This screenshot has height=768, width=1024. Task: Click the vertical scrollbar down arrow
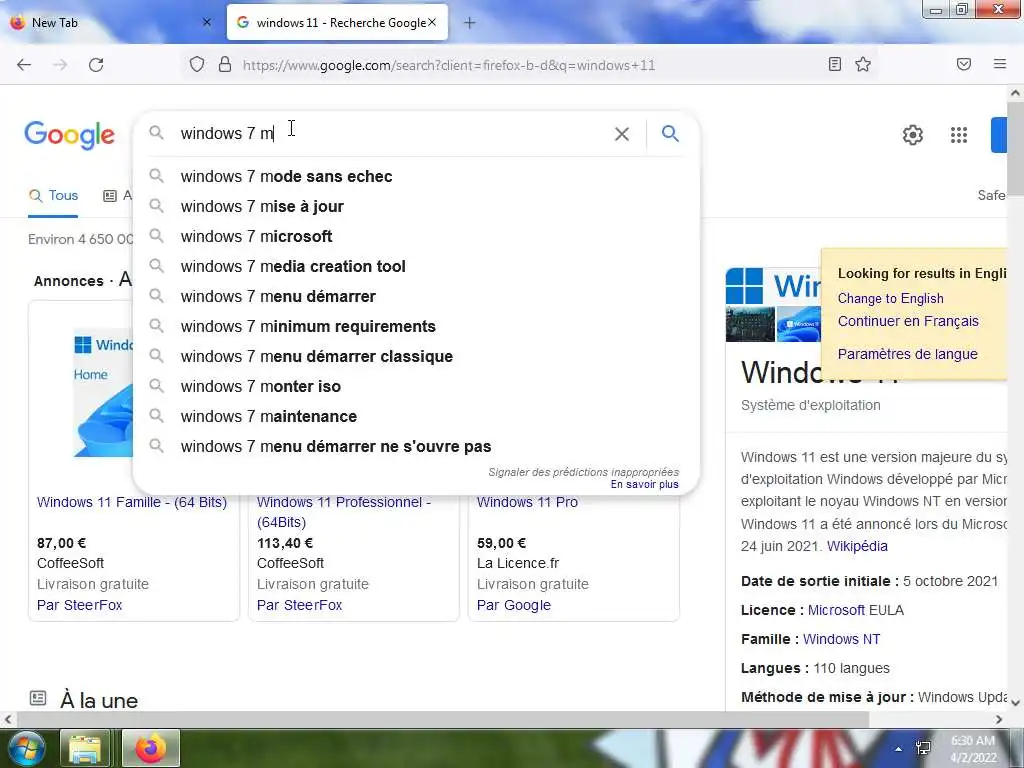click(1015, 702)
